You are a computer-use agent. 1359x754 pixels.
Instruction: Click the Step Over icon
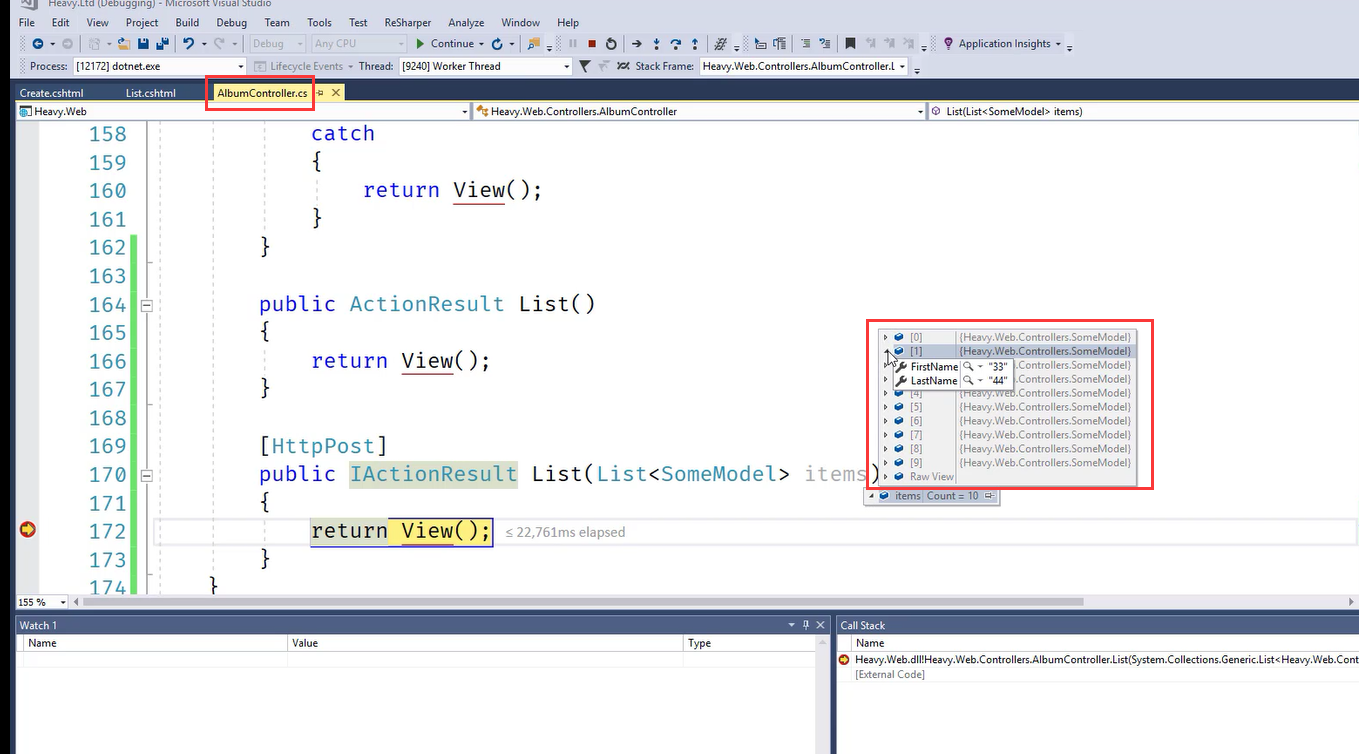point(675,44)
